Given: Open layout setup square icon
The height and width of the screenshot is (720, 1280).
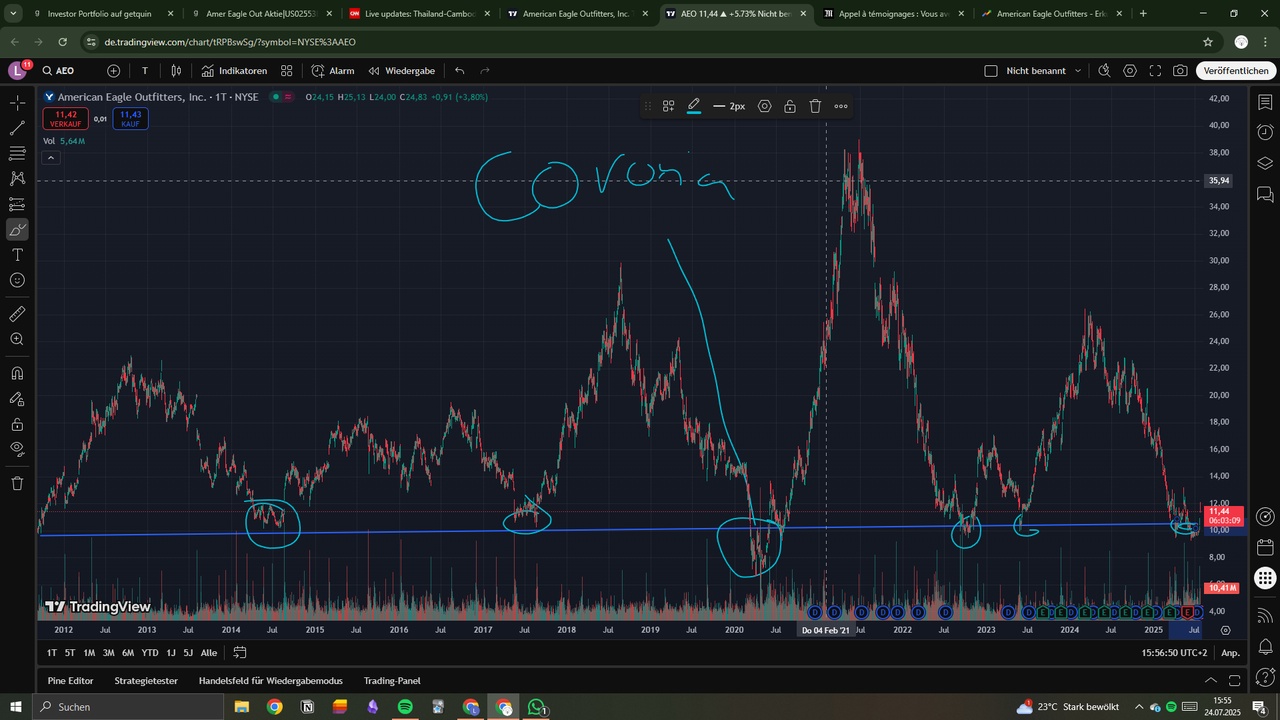Looking at the screenshot, I should pyautogui.click(x=991, y=71).
